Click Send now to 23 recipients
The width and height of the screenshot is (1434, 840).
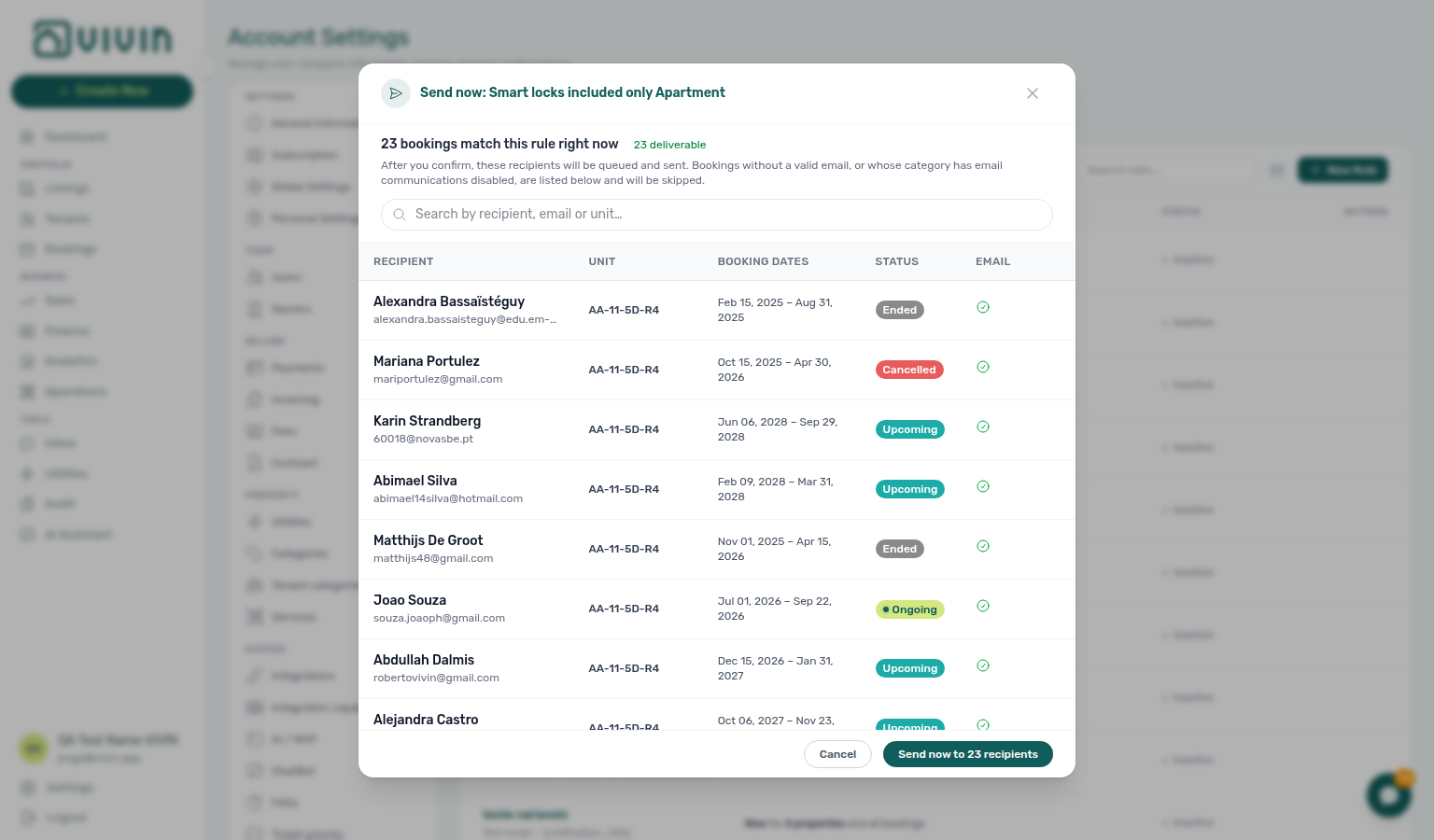coord(968,754)
